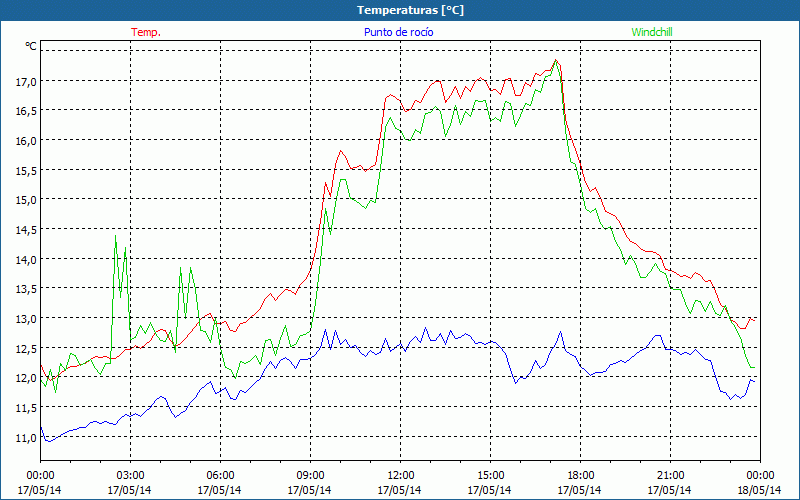Click the 11,5 y-axis value
The height and width of the screenshot is (500, 800).
coord(27,407)
